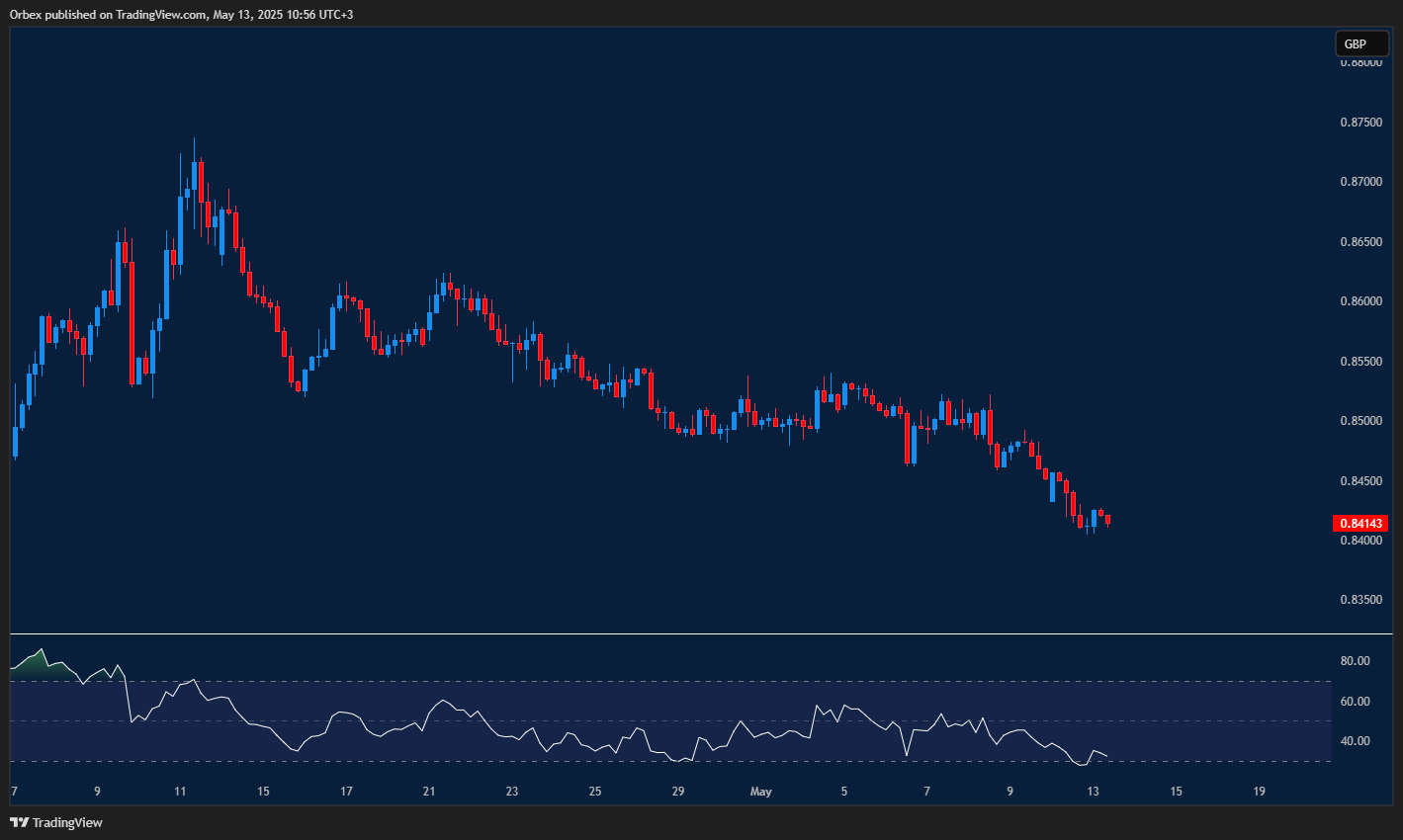Click the 19 date label on axis
The height and width of the screenshot is (840, 1403).
tap(1259, 791)
